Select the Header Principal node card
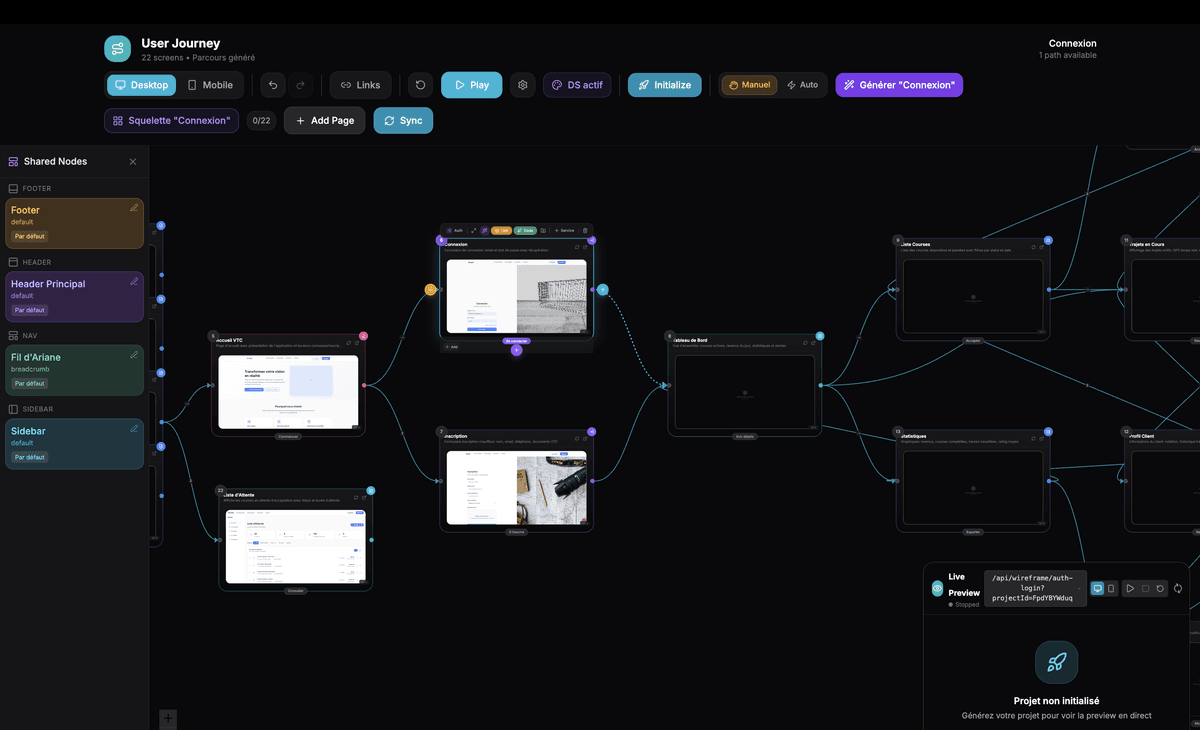 click(x=74, y=297)
